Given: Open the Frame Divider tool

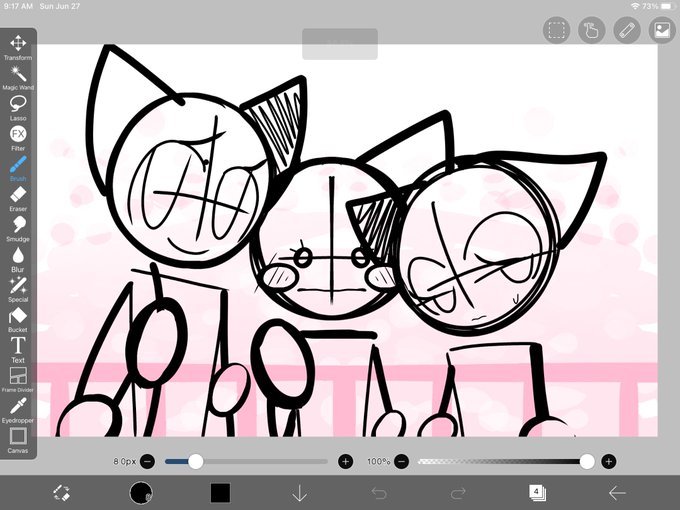Looking at the screenshot, I should (18, 380).
